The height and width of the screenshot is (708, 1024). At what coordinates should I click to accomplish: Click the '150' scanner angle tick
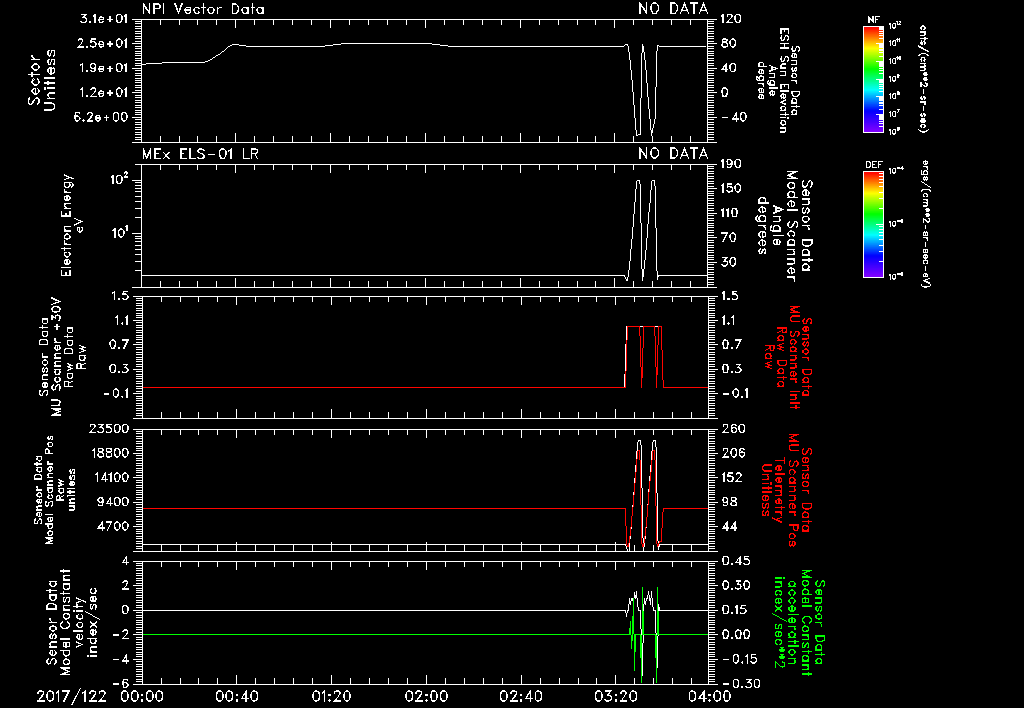click(x=731, y=188)
